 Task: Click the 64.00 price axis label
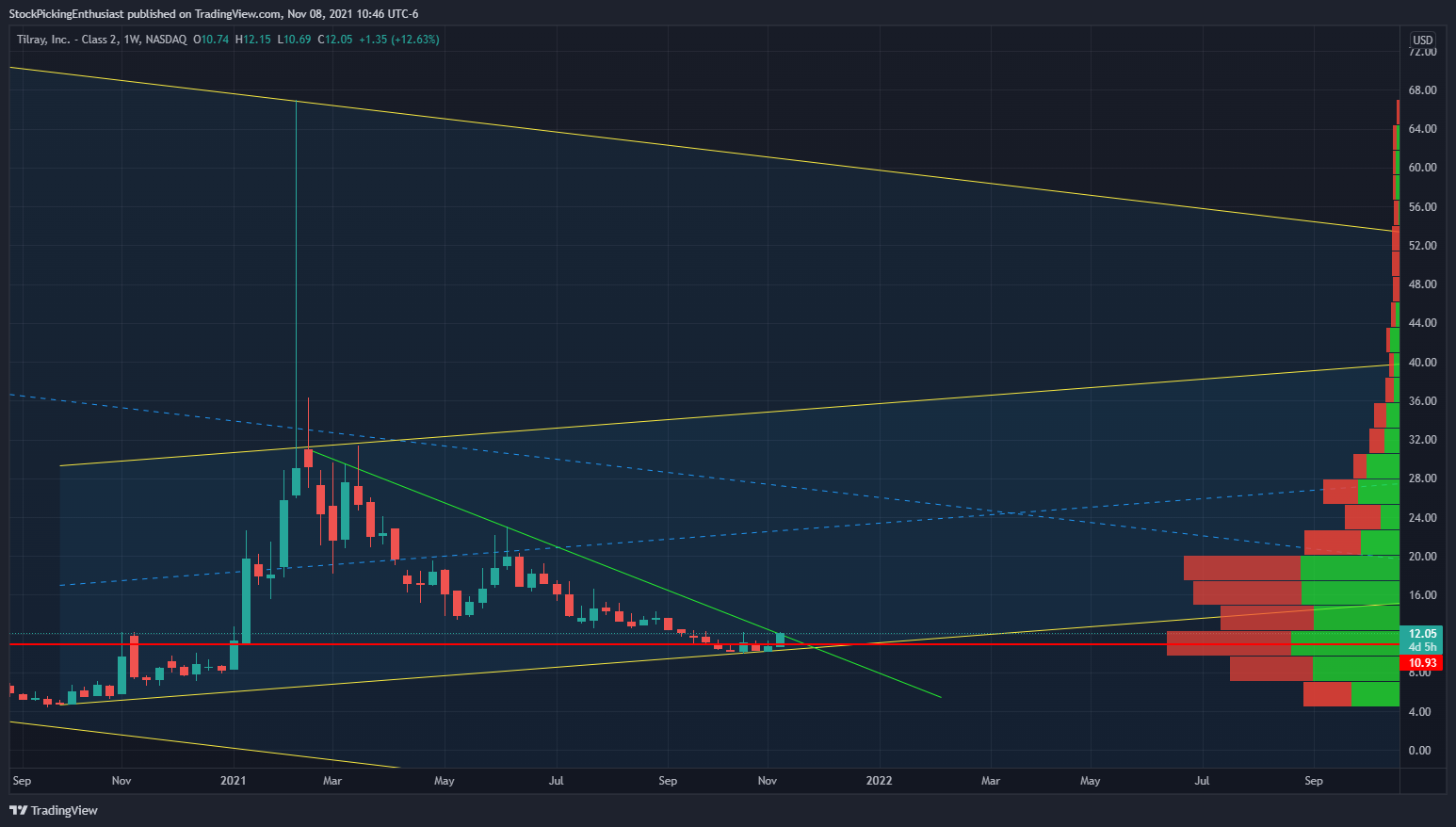(x=1422, y=129)
